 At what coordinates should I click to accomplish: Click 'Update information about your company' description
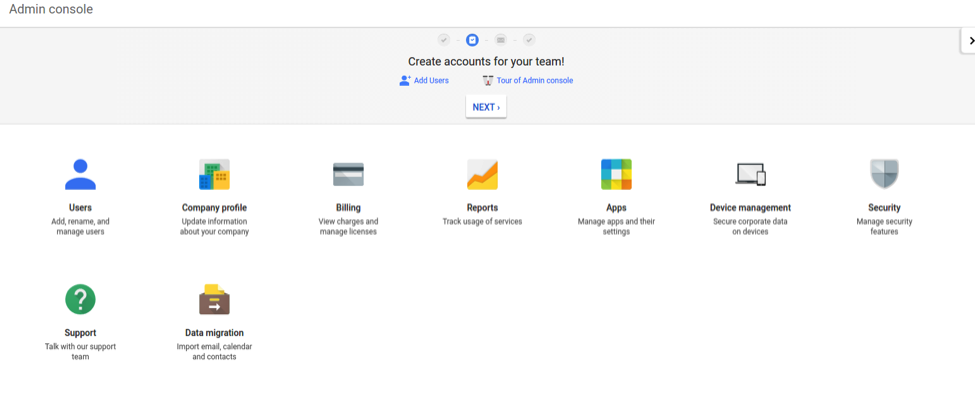tap(214, 226)
